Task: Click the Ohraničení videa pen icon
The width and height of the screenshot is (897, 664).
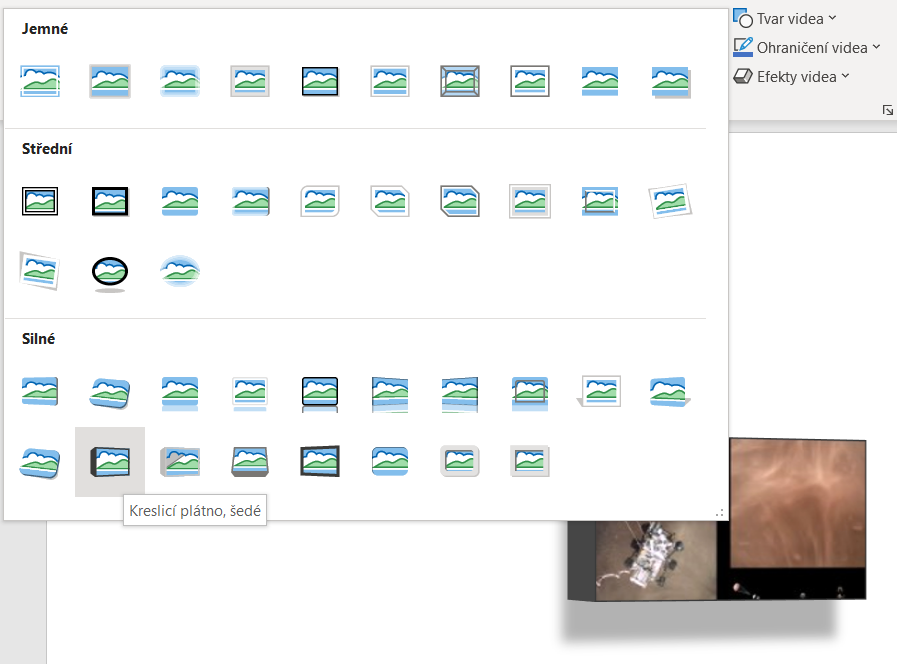Action: tap(743, 47)
